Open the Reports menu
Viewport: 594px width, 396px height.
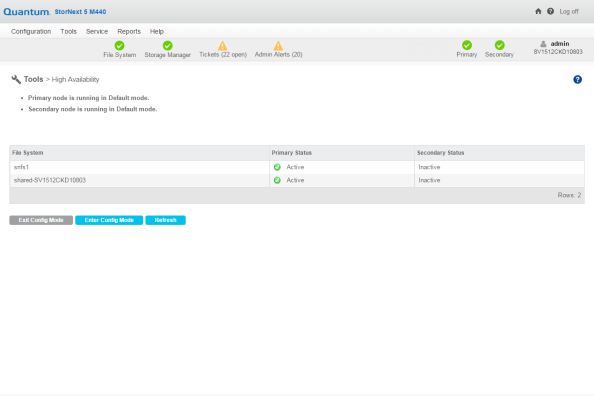point(129,31)
